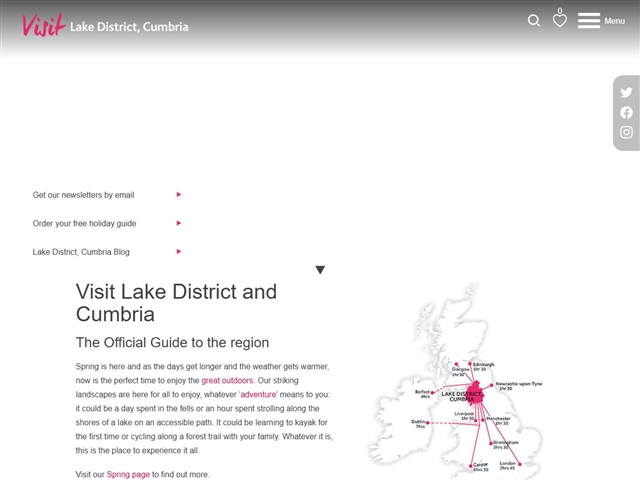Open the Twitter social icon

626,92
